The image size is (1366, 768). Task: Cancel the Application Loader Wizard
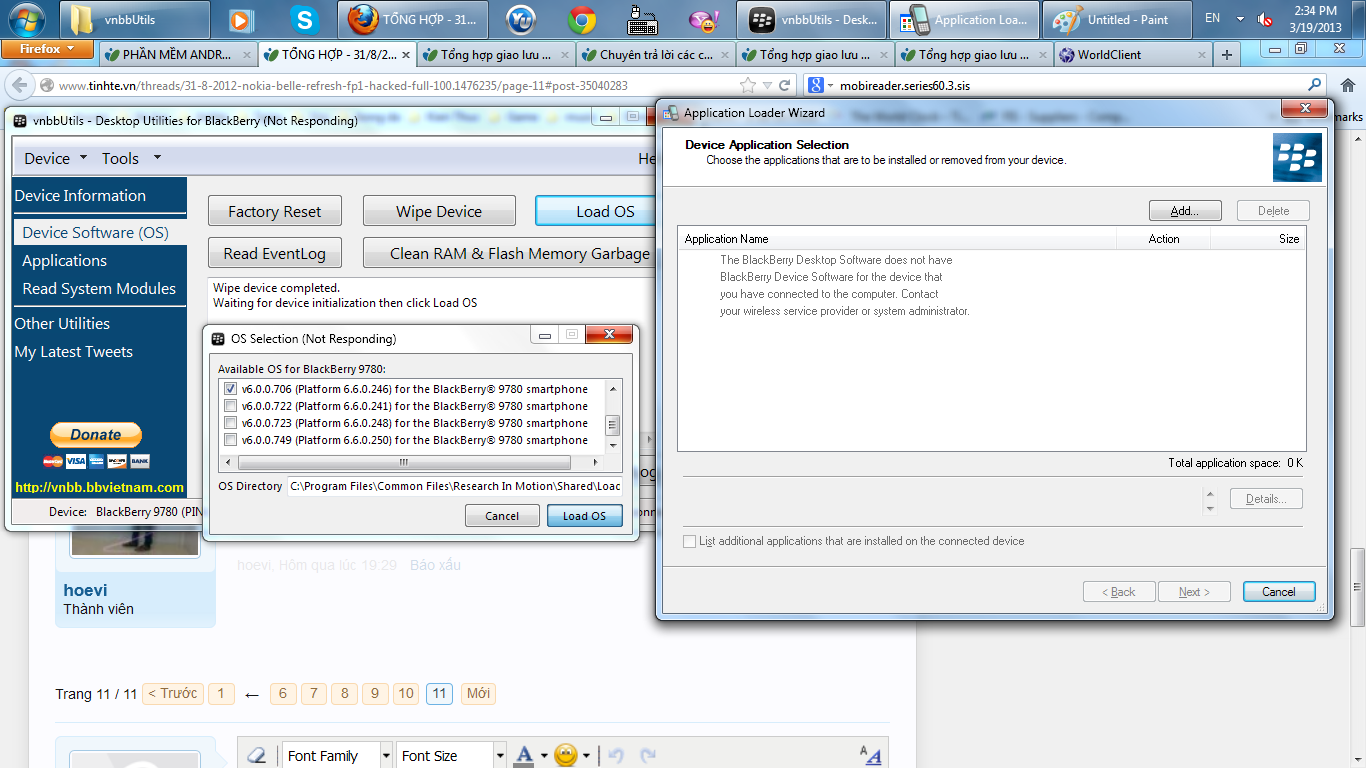(1279, 592)
